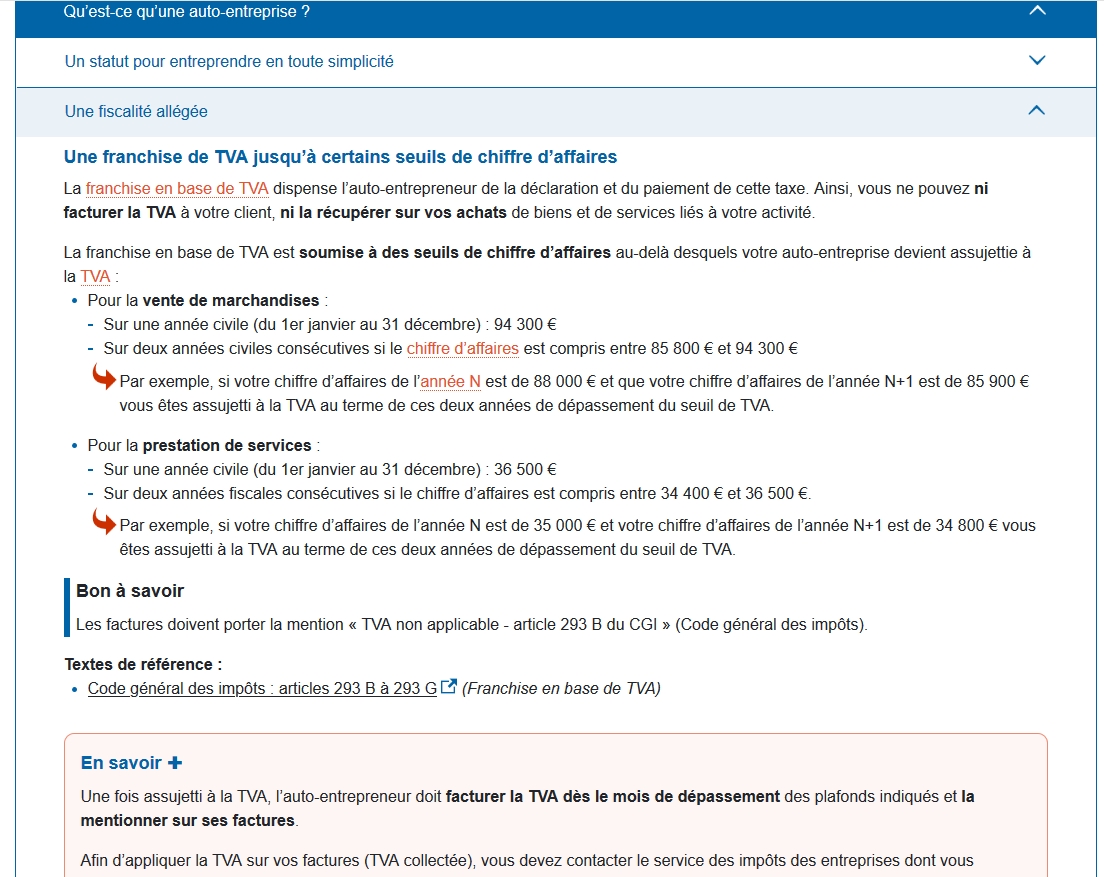Open the "franchise en base de TVA" link
This screenshot has height=877, width=1104.
point(177,189)
